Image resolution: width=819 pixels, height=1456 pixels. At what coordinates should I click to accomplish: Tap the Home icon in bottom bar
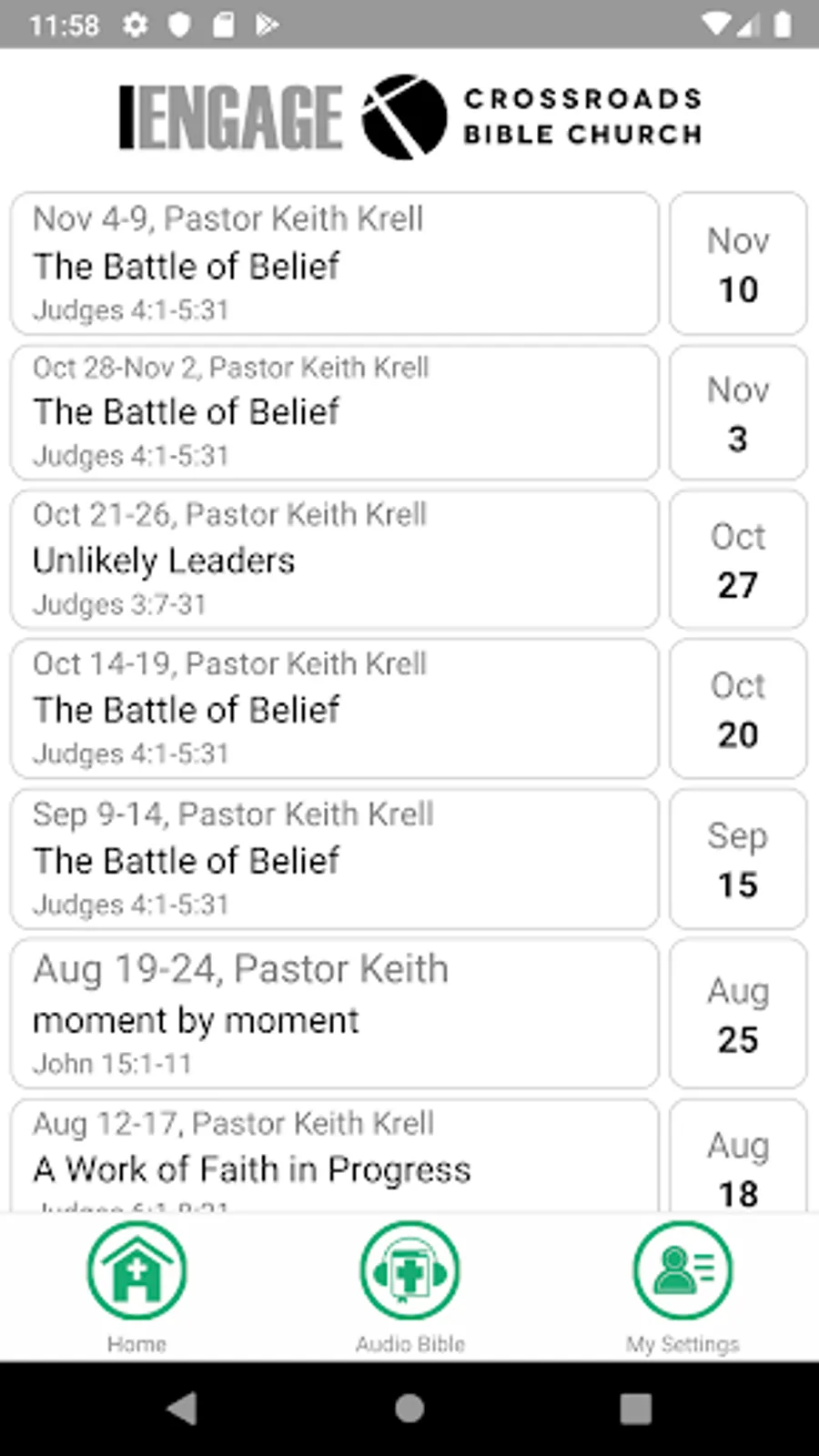point(136,1270)
